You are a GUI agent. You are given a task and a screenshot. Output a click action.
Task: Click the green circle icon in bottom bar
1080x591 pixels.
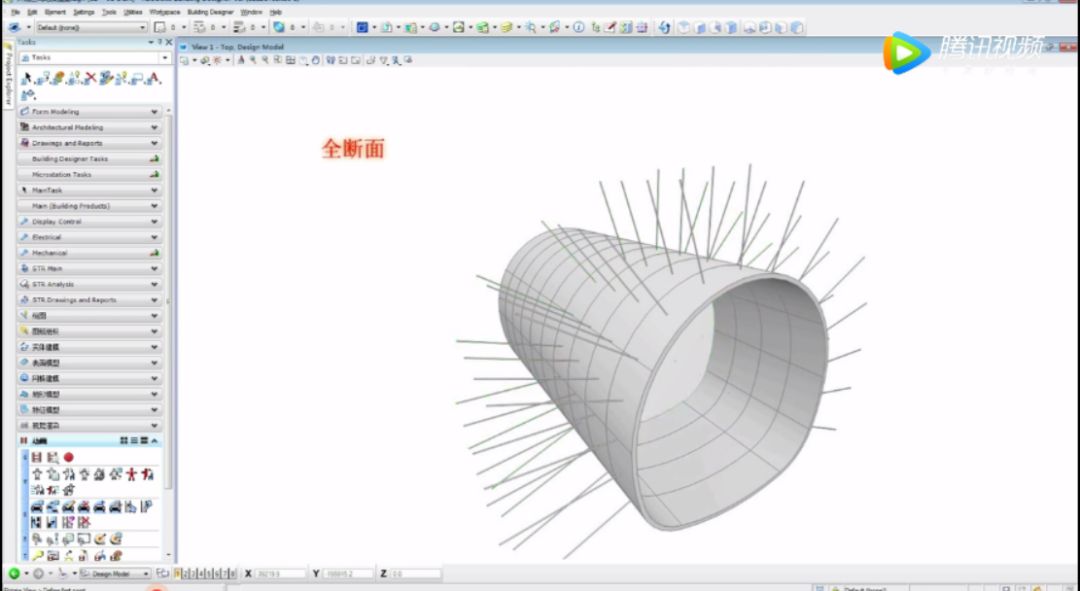point(14,573)
